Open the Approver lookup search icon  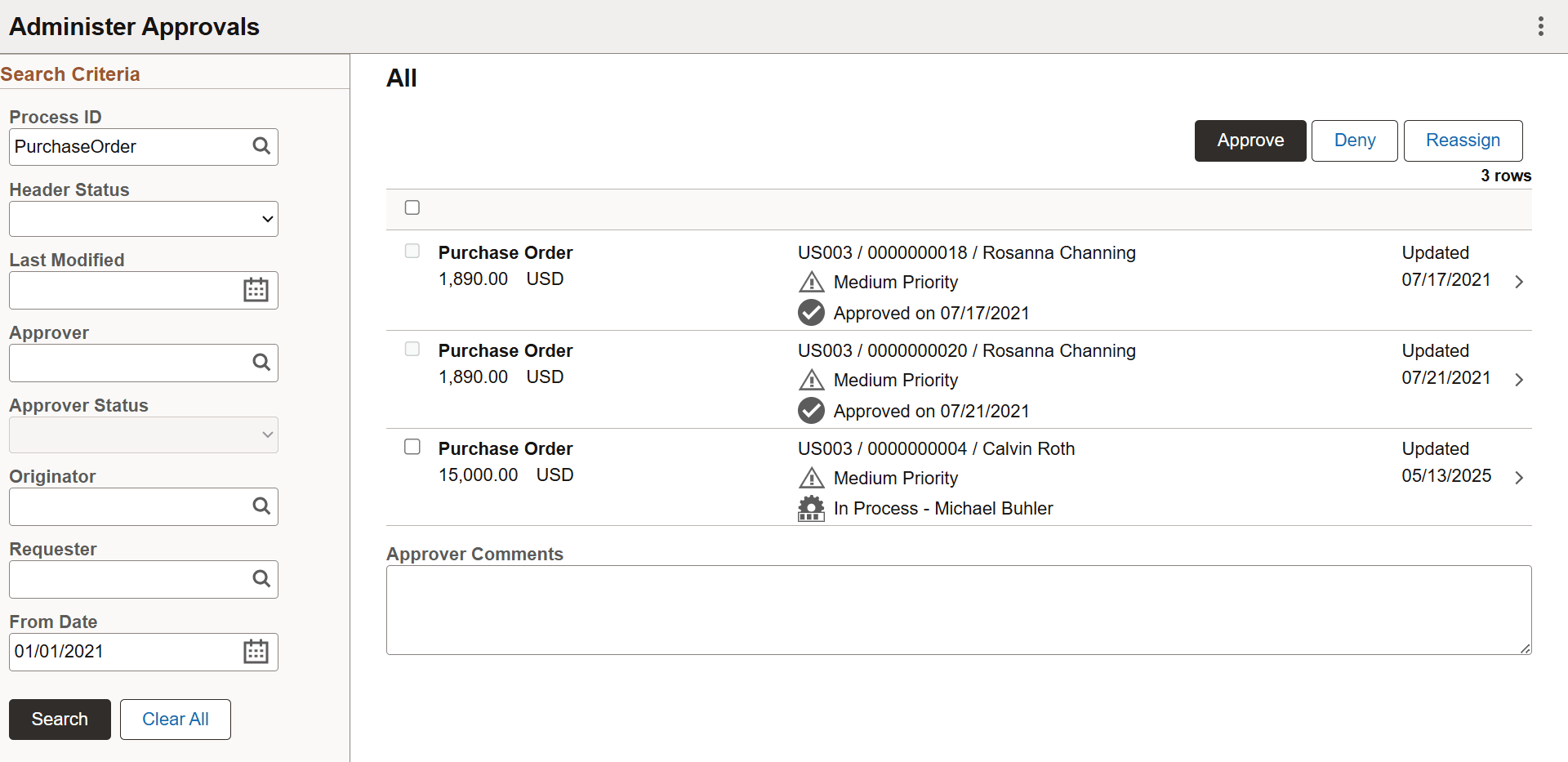(261, 362)
